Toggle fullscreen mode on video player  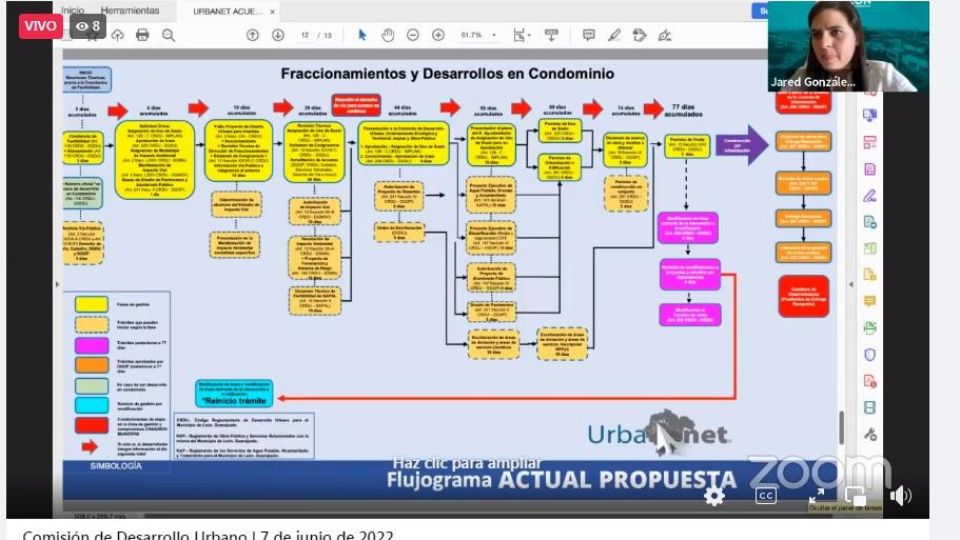click(x=816, y=495)
